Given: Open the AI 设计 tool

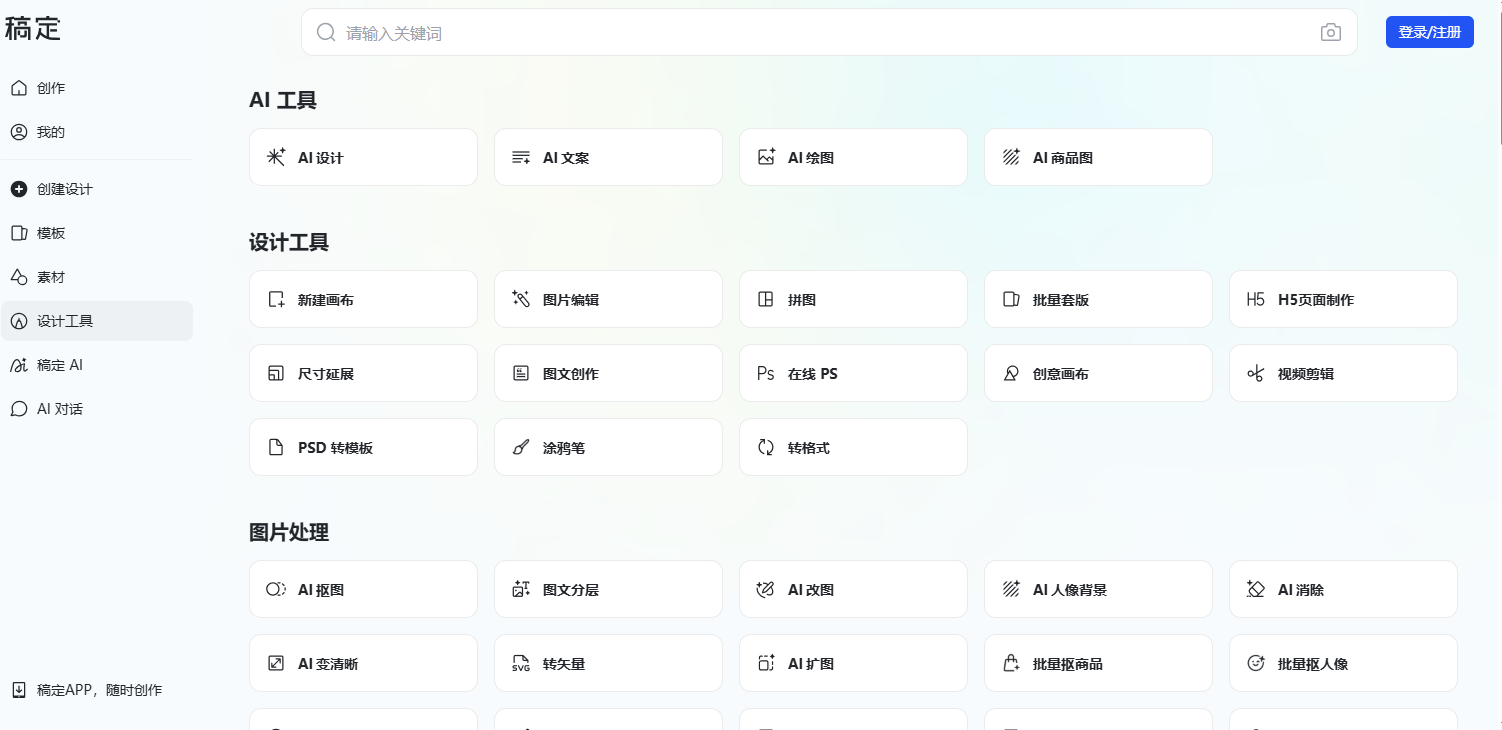Looking at the screenshot, I should 362,157.
